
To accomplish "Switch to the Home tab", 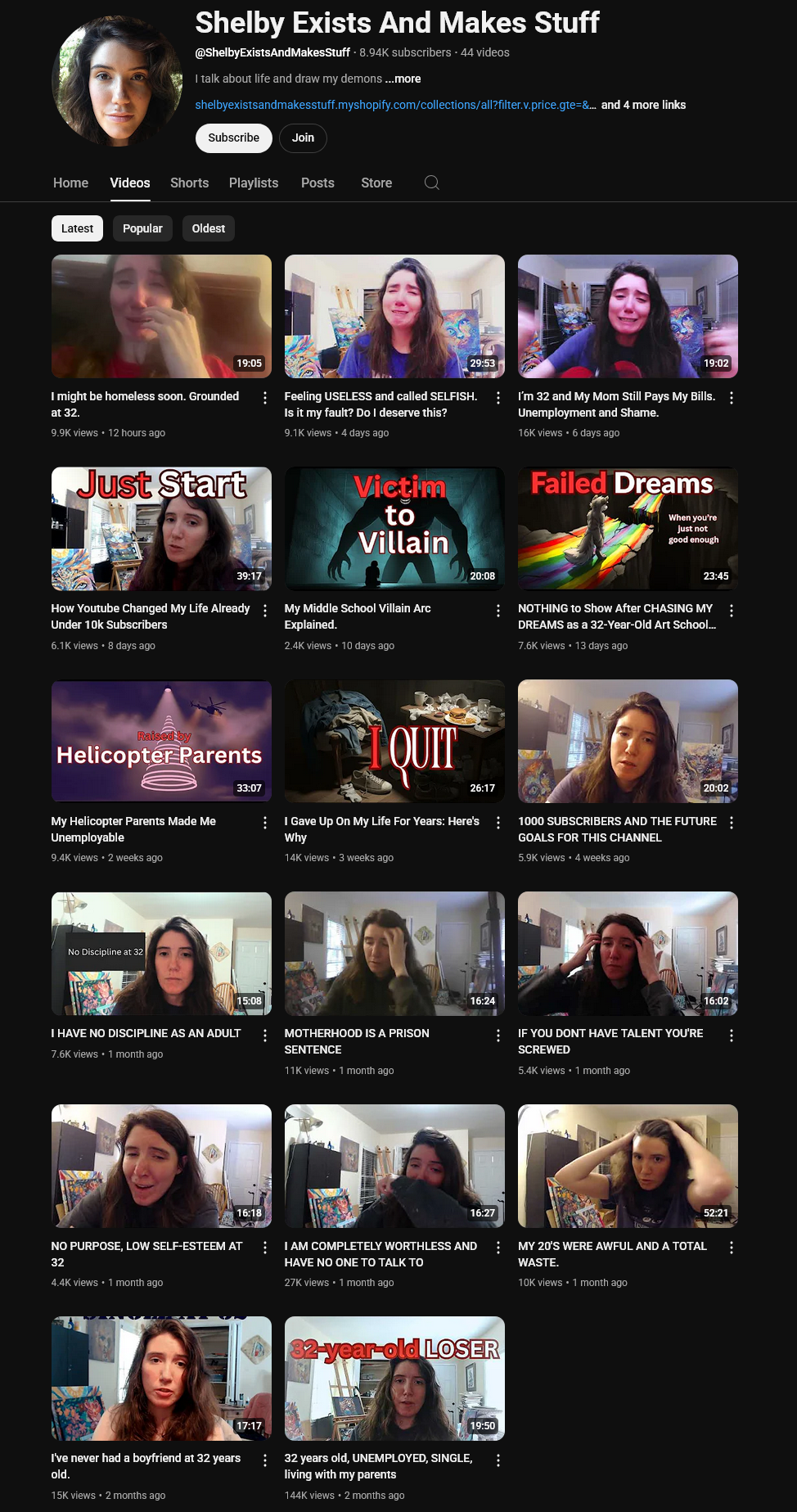I will click(70, 183).
